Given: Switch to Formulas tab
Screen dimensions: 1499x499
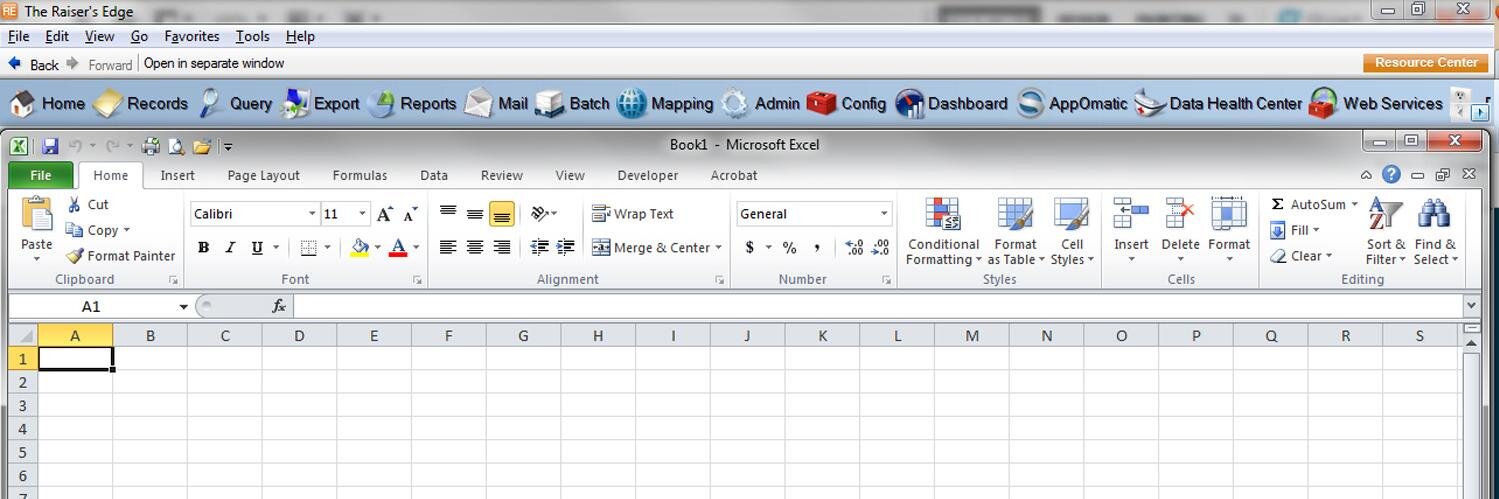Looking at the screenshot, I should 360,175.
